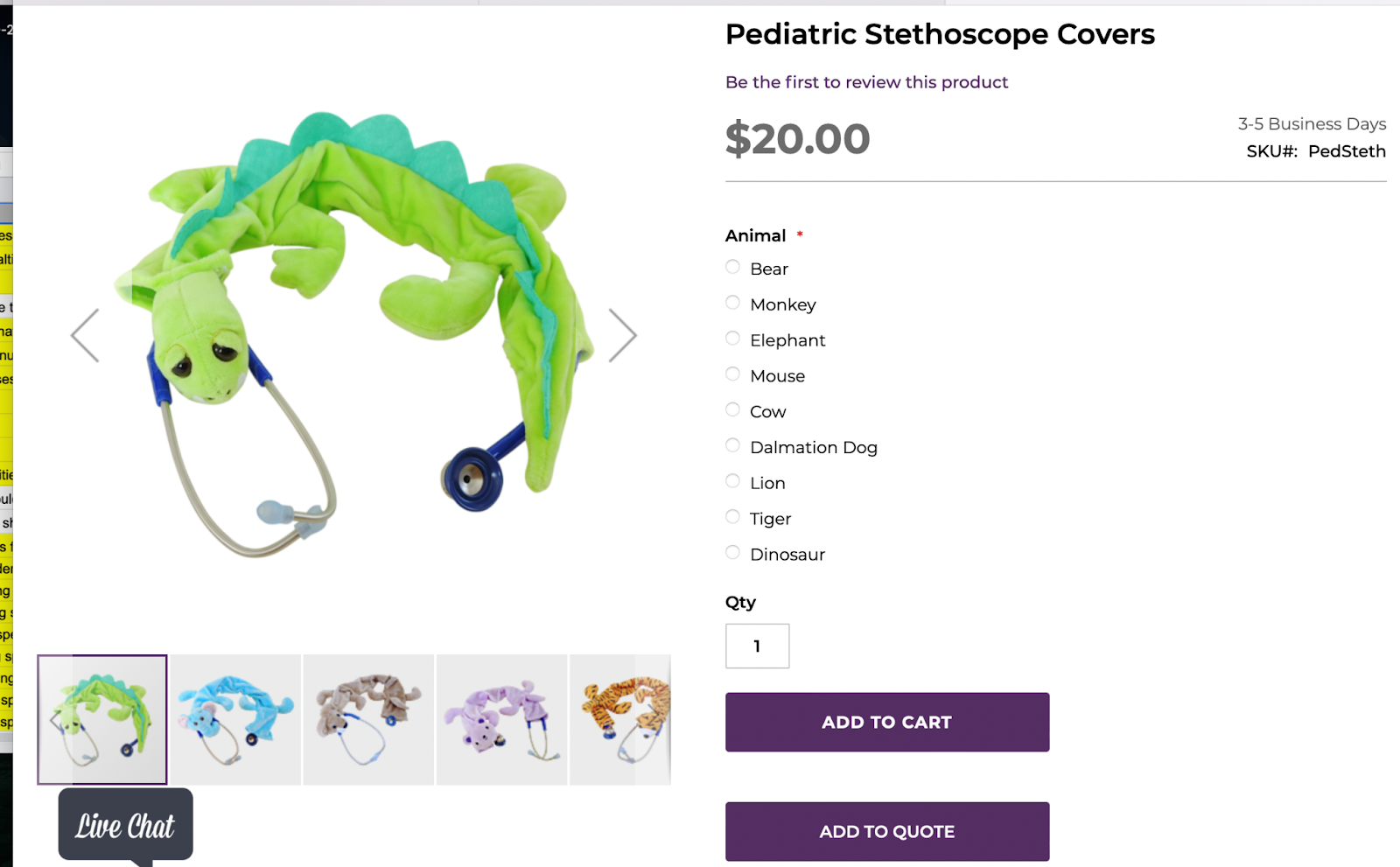1400x867 pixels.
Task: Select the Dalmation Dog option
Action: pos(731,444)
